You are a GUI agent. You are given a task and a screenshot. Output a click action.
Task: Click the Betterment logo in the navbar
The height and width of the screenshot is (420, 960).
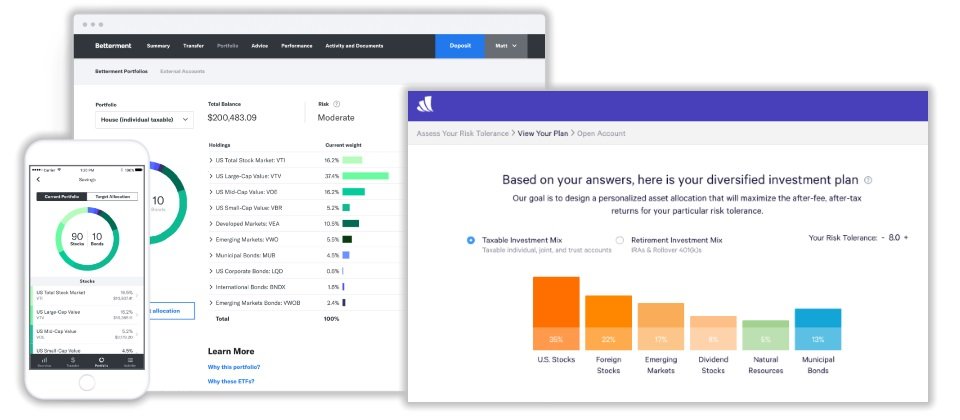(113, 46)
